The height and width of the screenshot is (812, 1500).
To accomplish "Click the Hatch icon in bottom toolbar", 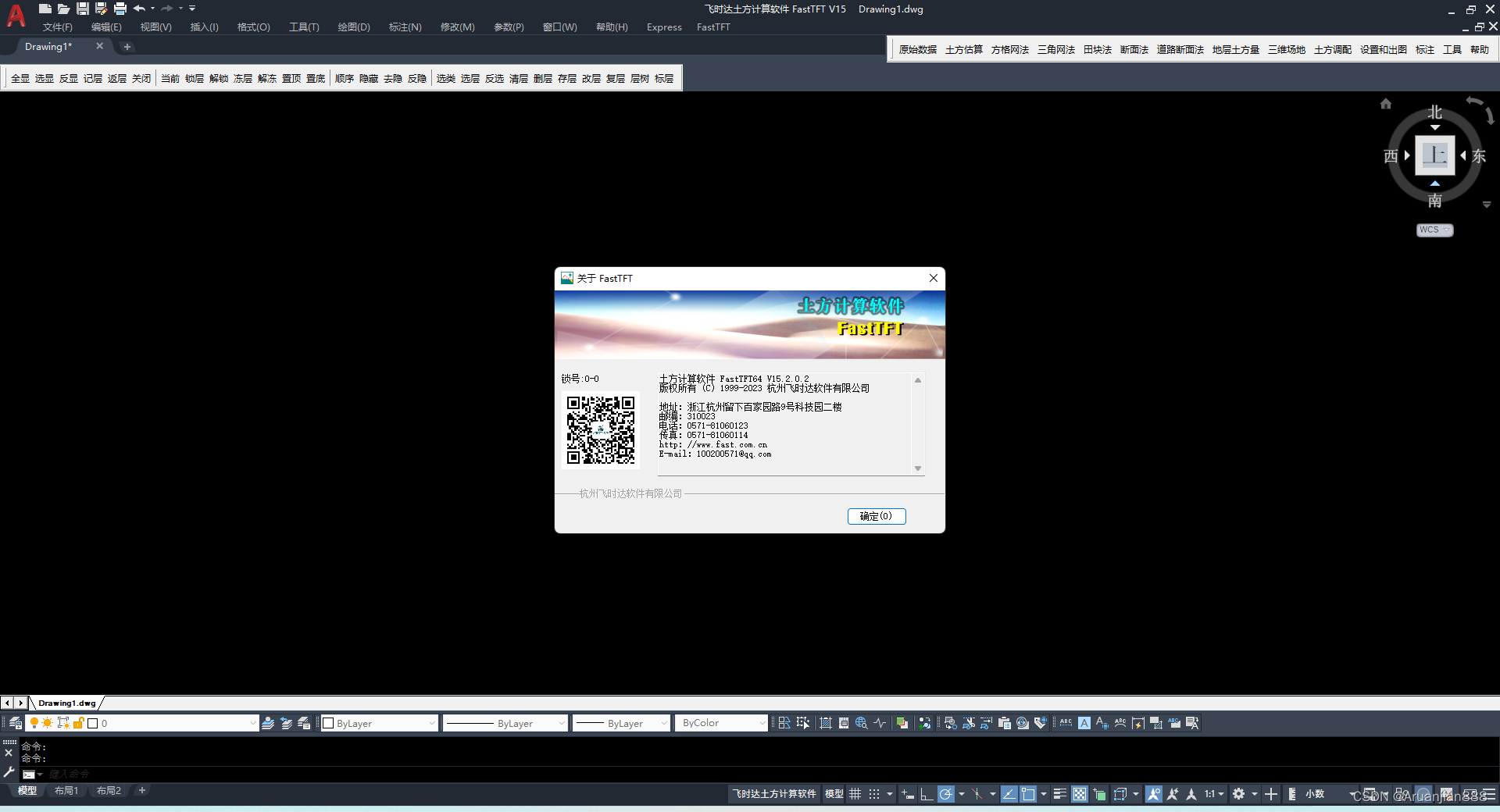I will pyautogui.click(x=826, y=723).
